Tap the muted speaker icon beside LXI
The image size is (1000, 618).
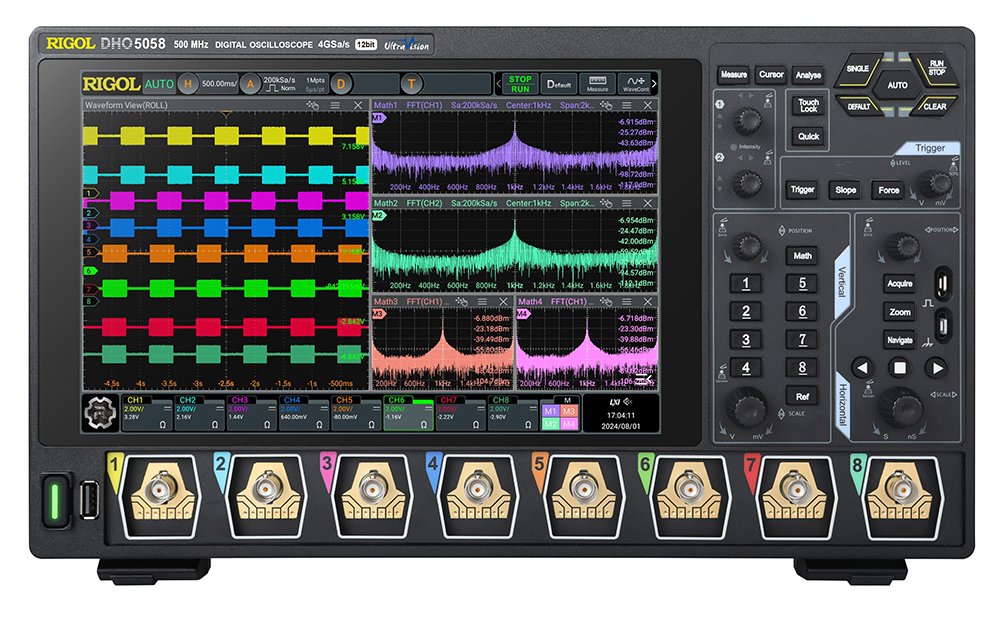click(x=628, y=402)
